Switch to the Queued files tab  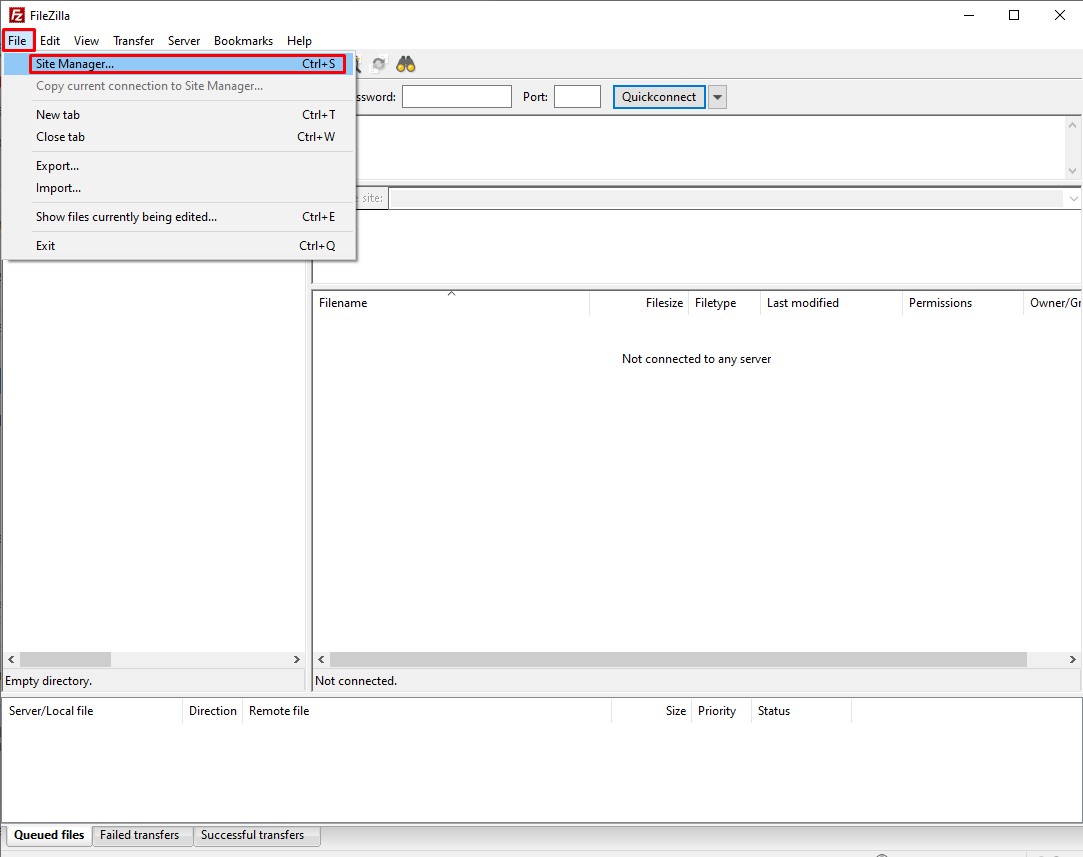[49, 835]
